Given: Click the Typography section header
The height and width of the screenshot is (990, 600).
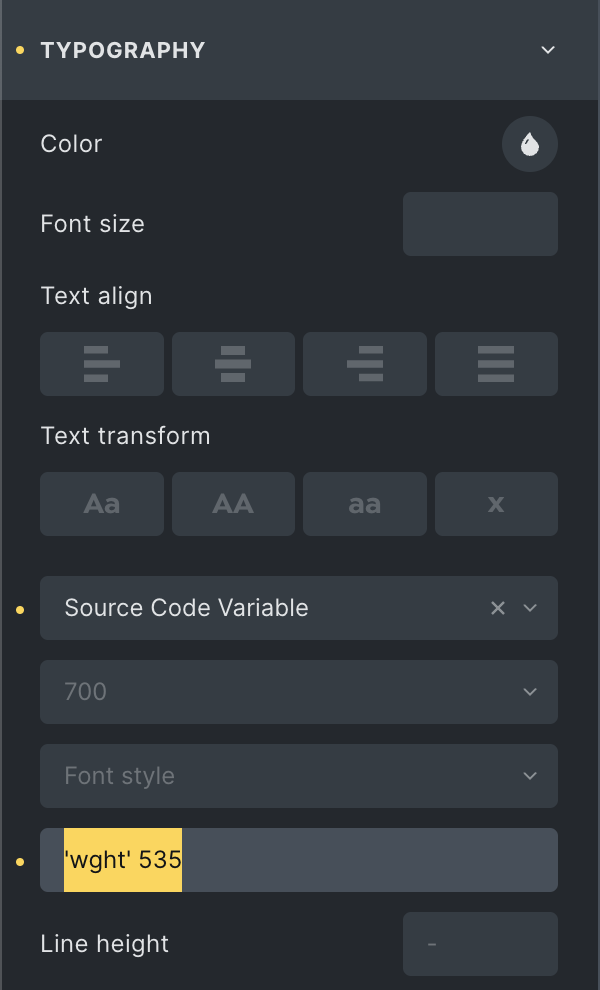Looking at the screenshot, I should point(123,50).
